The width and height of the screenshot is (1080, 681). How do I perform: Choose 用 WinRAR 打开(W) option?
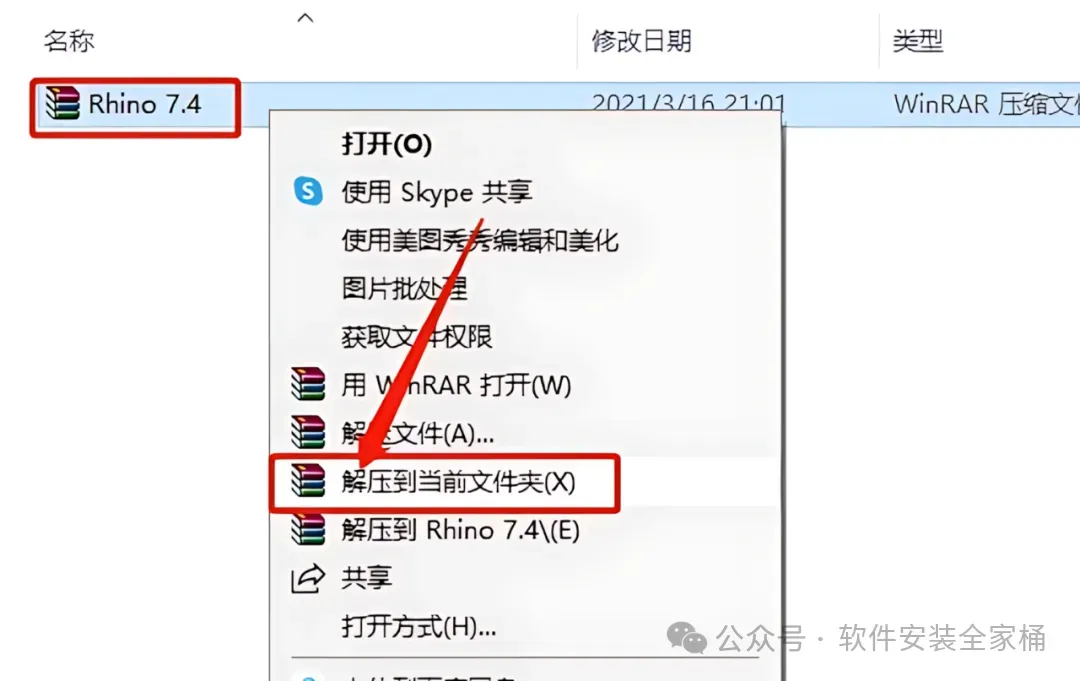(456, 384)
